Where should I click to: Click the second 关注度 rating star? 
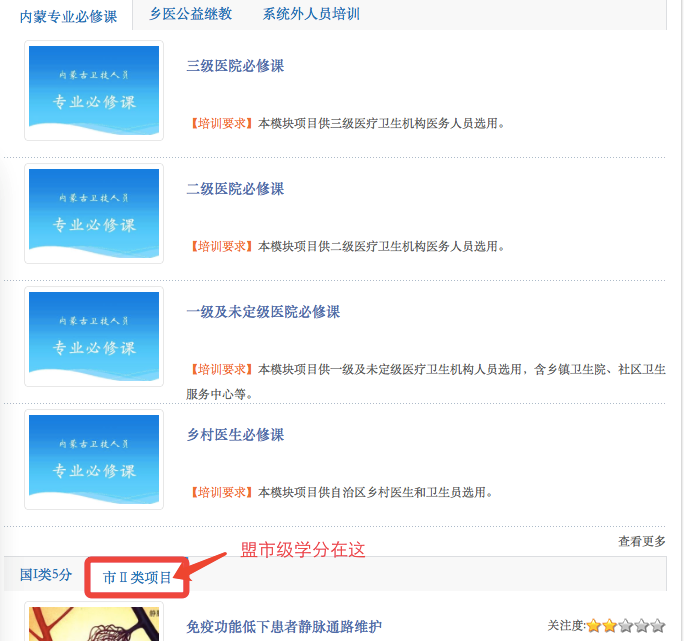[610, 626]
